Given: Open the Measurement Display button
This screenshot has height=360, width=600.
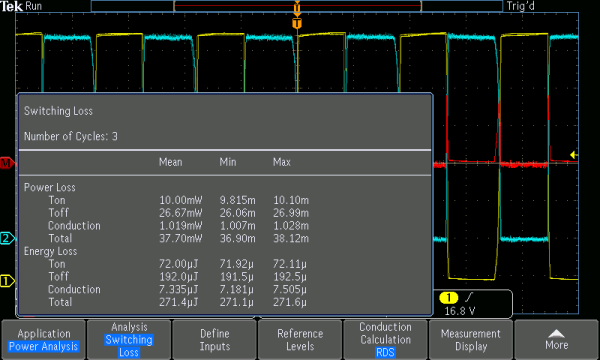Looking at the screenshot, I should (x=471, y=340).
